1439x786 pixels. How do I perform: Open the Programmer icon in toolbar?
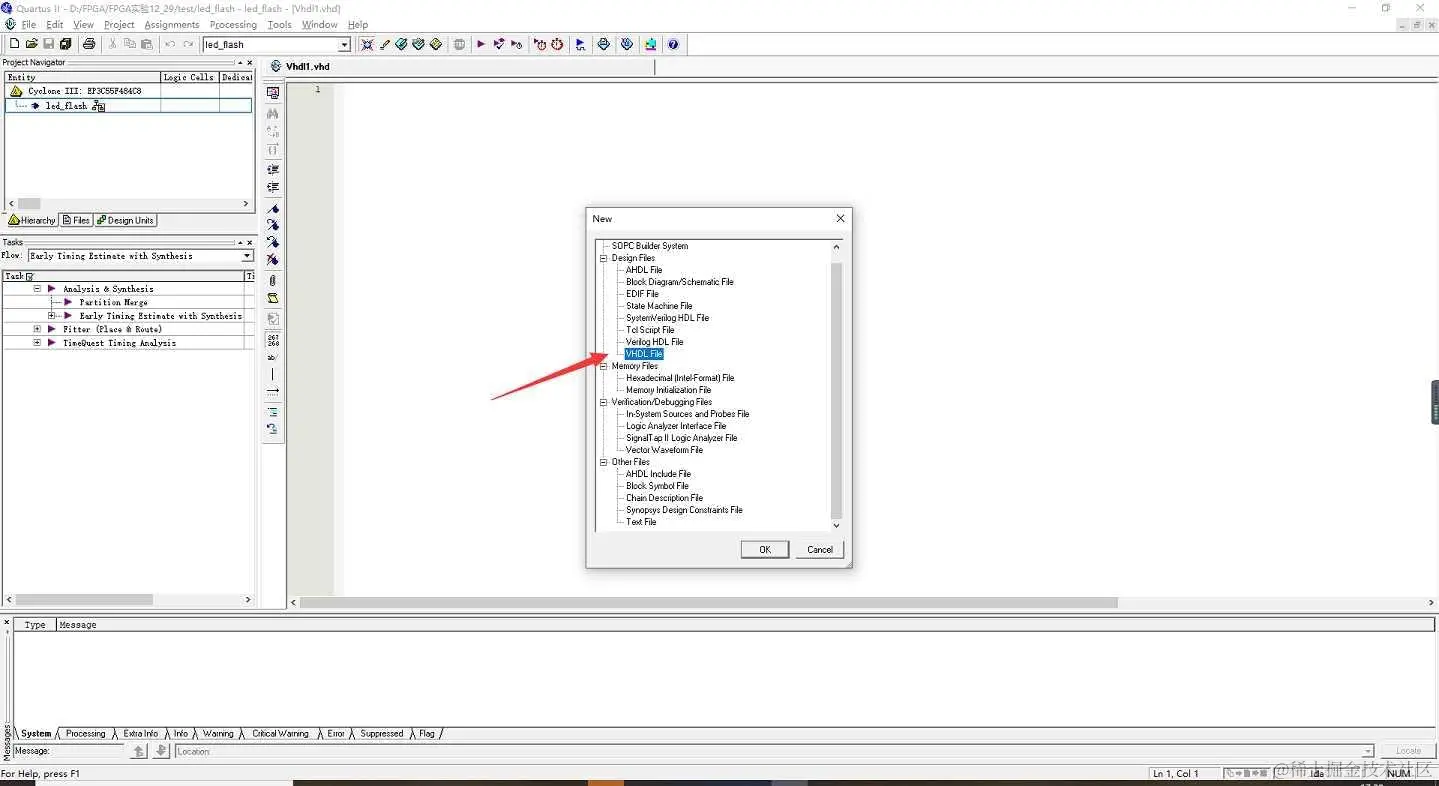point(627,44)
